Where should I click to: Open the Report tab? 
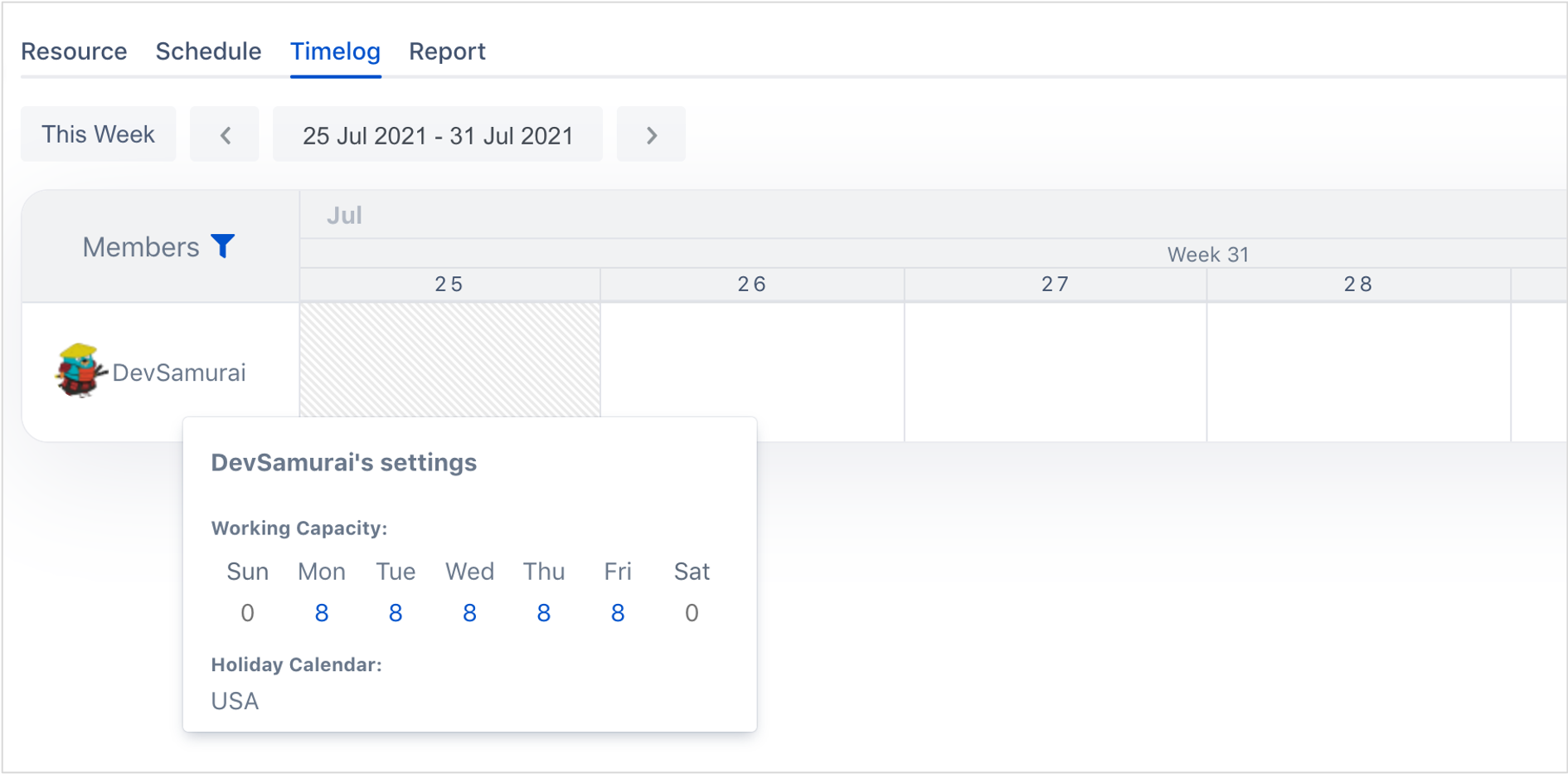coord(447,51)
